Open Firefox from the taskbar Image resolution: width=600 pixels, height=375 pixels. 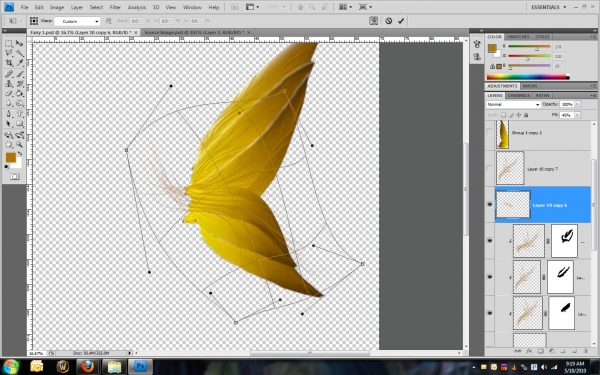pos(87,366)
